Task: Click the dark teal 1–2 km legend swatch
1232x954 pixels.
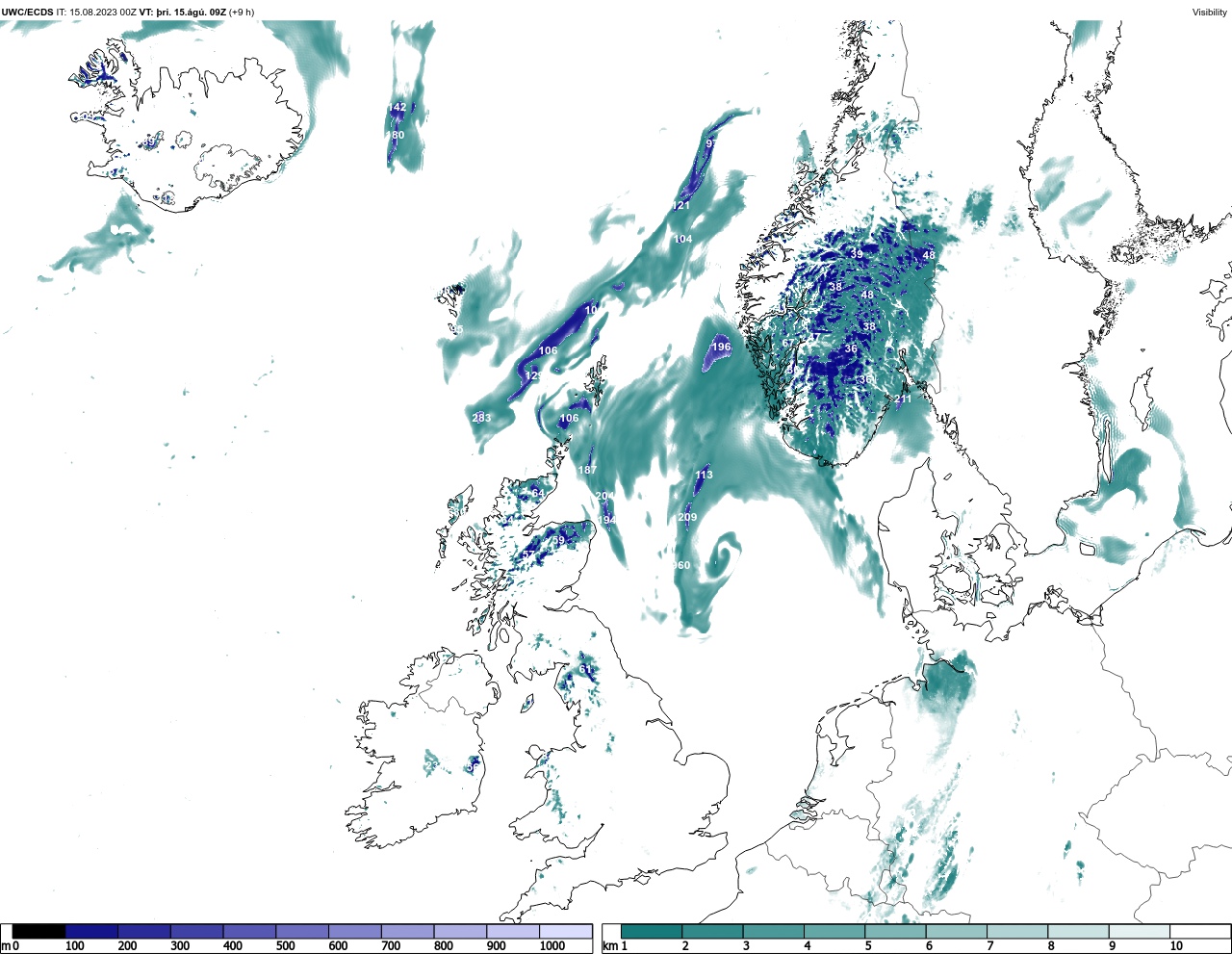Action: [652, 931]
